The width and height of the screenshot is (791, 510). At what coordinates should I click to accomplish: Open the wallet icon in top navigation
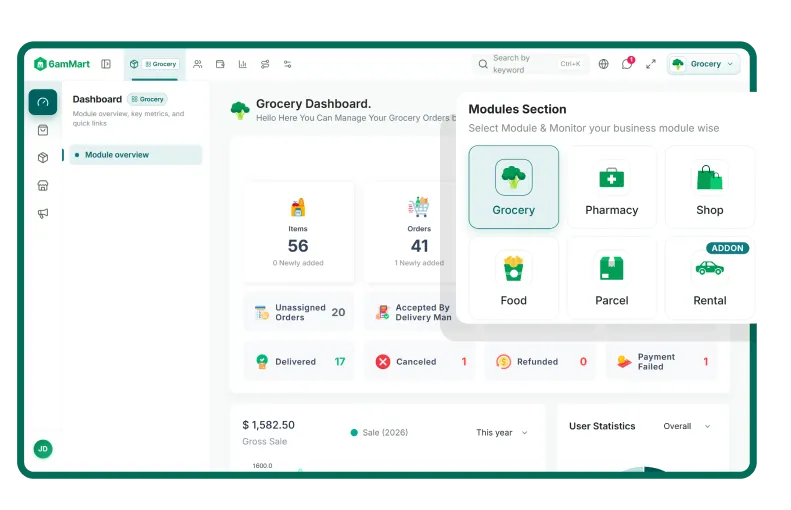(x=220, y=64)
